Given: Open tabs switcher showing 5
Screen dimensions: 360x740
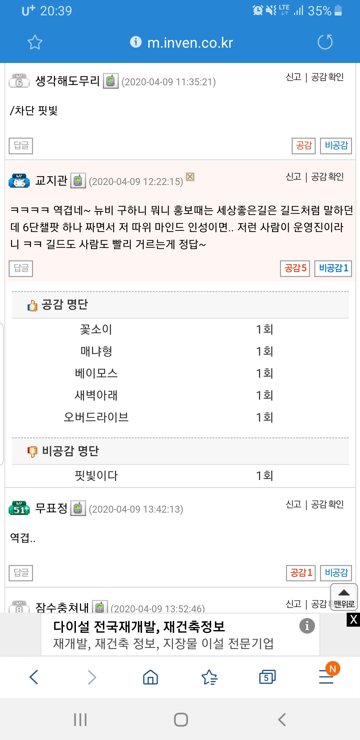Looking at the screenshot, I should (268, 677).
